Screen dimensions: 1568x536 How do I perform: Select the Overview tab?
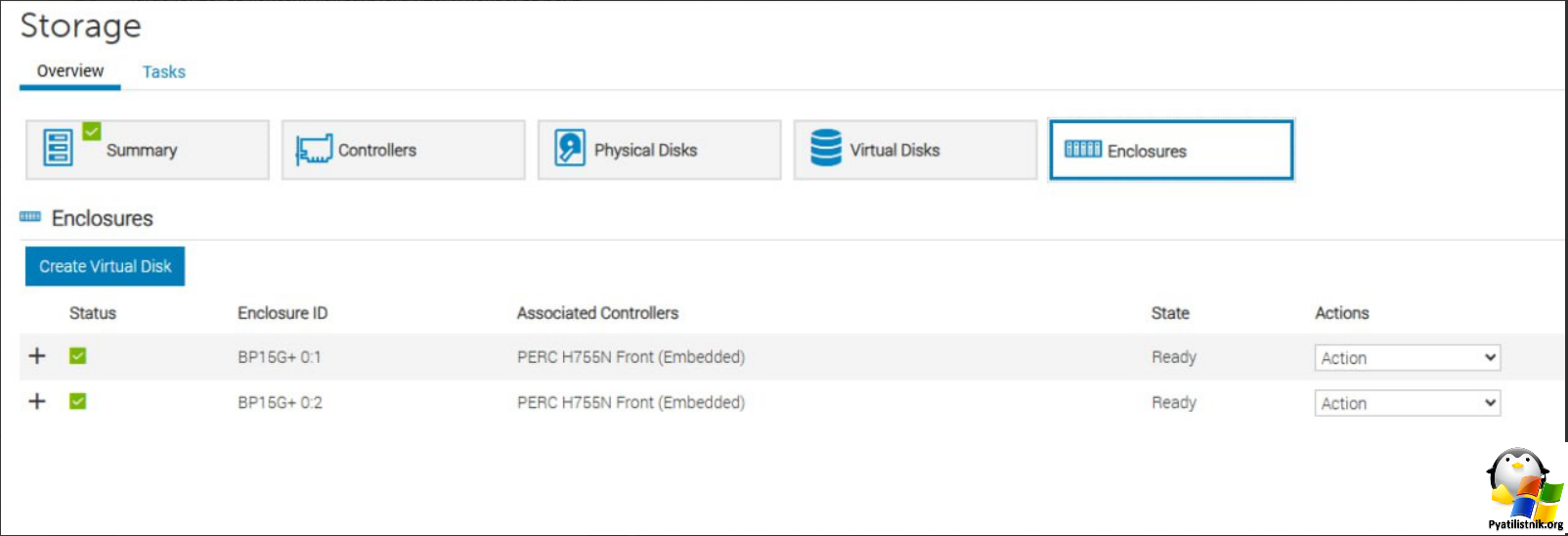pos(70,70)
